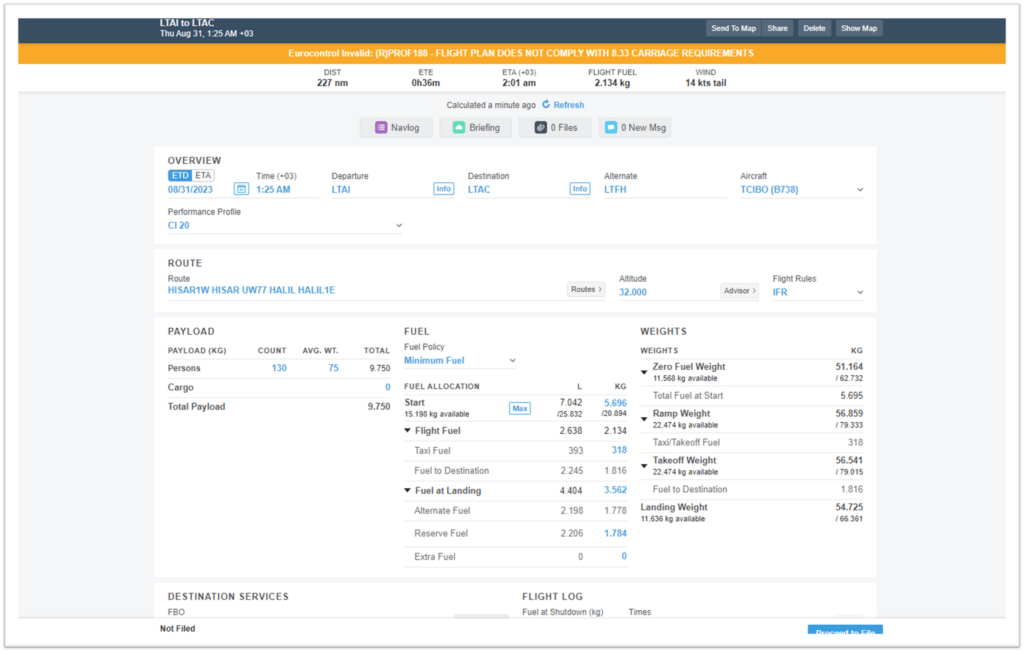Open Navlog via its purple icon
Viewport: 1024px width, 652px height.
click(x=381, y=127)
